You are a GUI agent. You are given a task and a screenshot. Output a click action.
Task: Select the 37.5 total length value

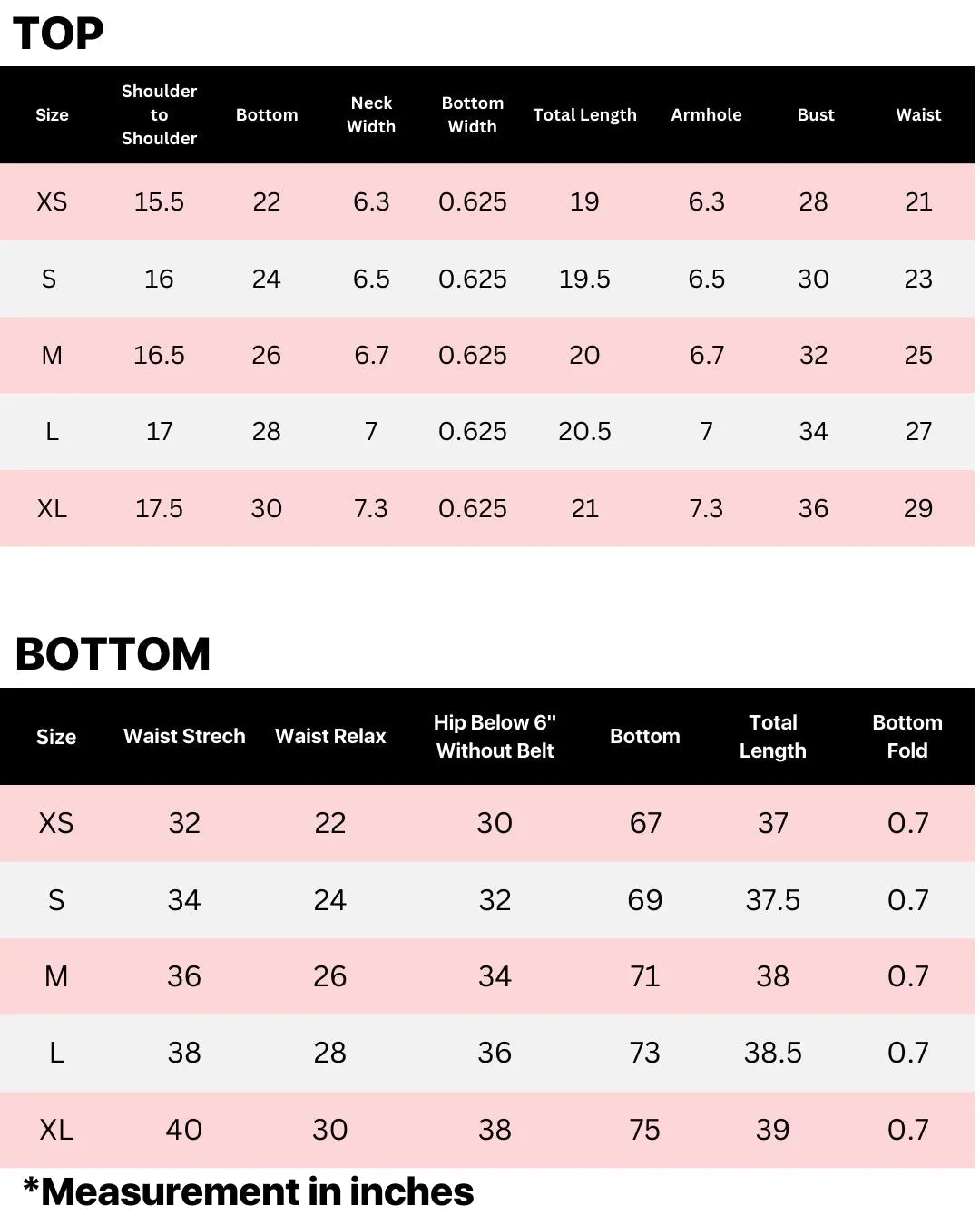coord(772,899)
